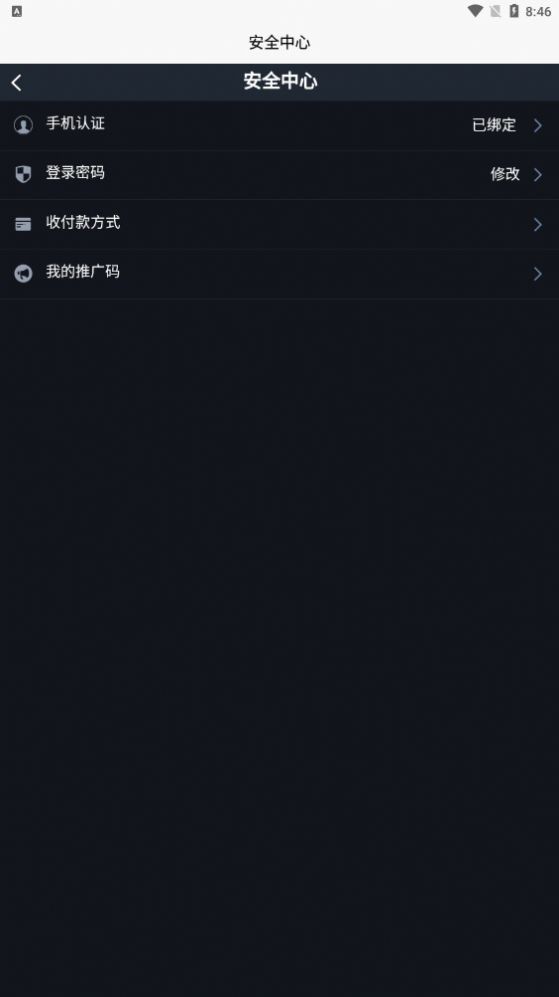Image resolution: width=559 pixels, height=997 pixels.
Task: Tap the dark 安全中心 header title
Action: pyautogui.click(x=280, y=81)
